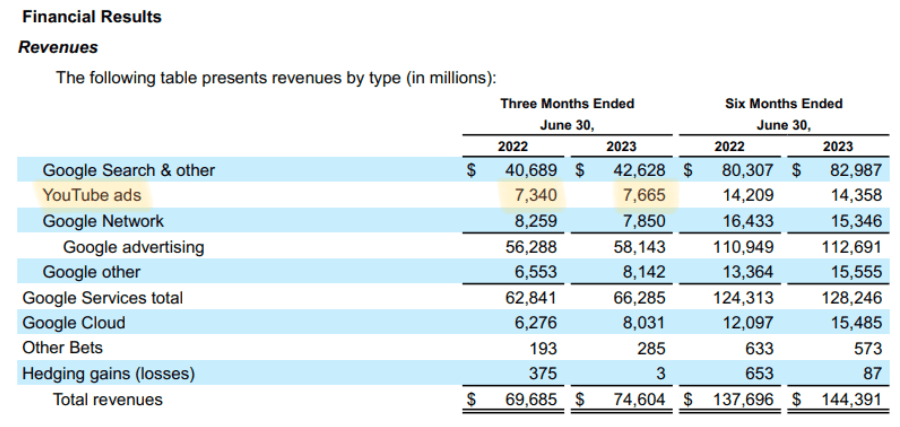Click the 'Google other' row label
900x427 pixels.
coord(92,271)
